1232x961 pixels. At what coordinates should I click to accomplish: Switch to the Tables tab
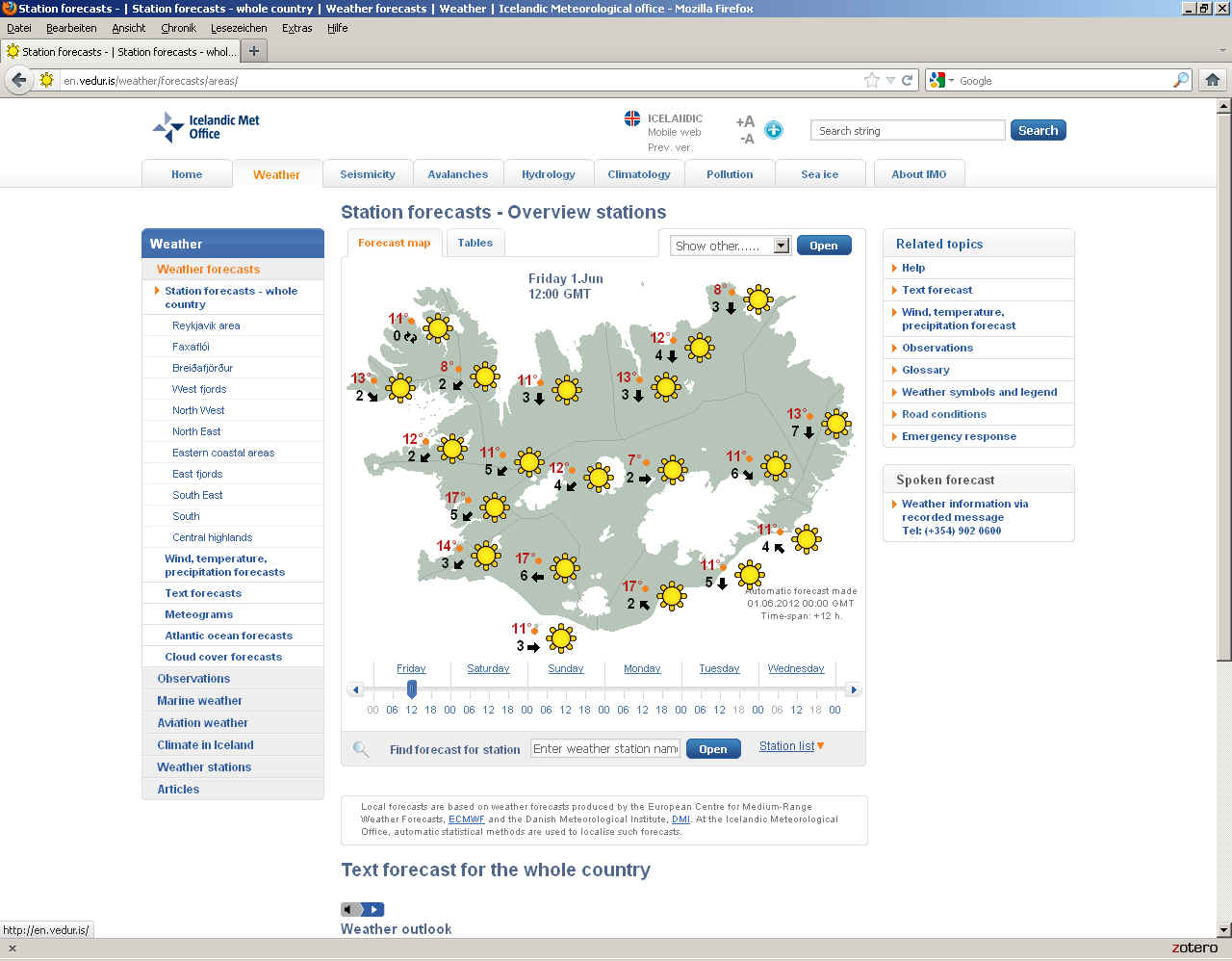[475, 243]
